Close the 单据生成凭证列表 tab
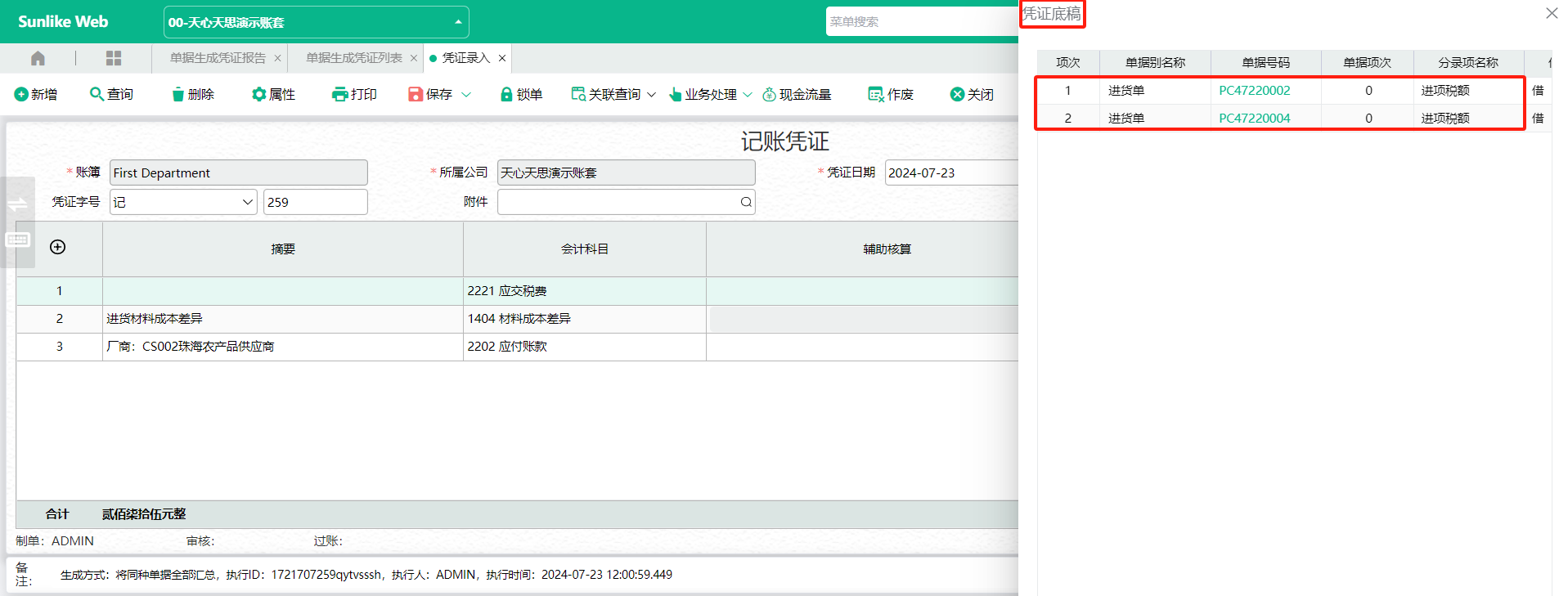1568x596 pixels. point(414,58)
